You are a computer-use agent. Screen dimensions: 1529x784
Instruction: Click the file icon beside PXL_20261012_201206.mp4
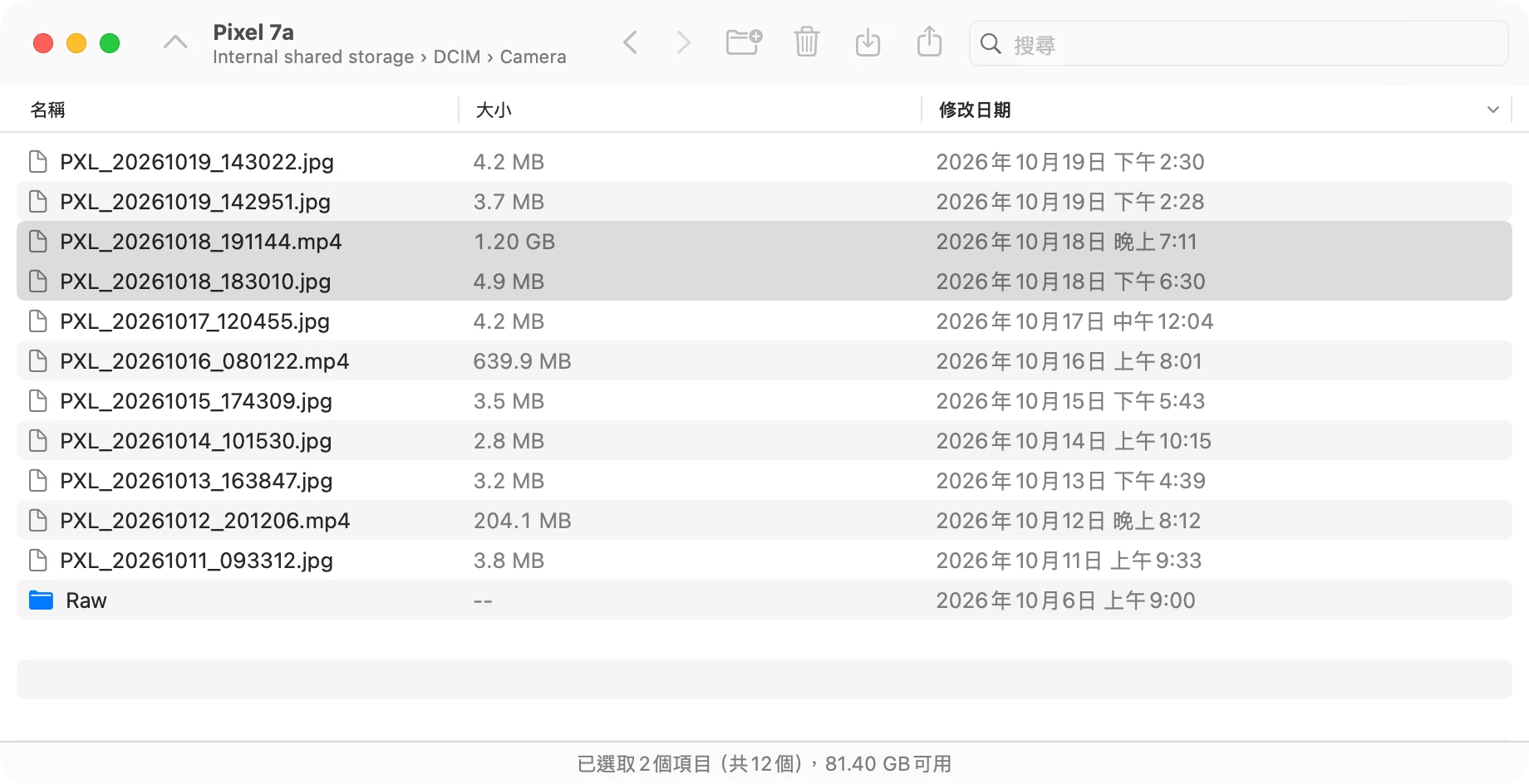pyautogui.click(x=38, y=521)
